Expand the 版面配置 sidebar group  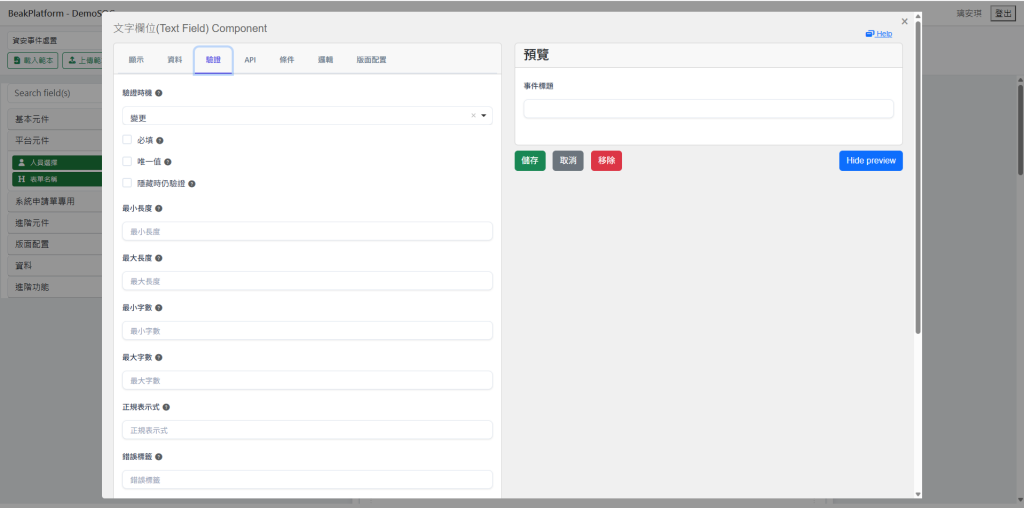pyautogui.click(x=56, y=244)
